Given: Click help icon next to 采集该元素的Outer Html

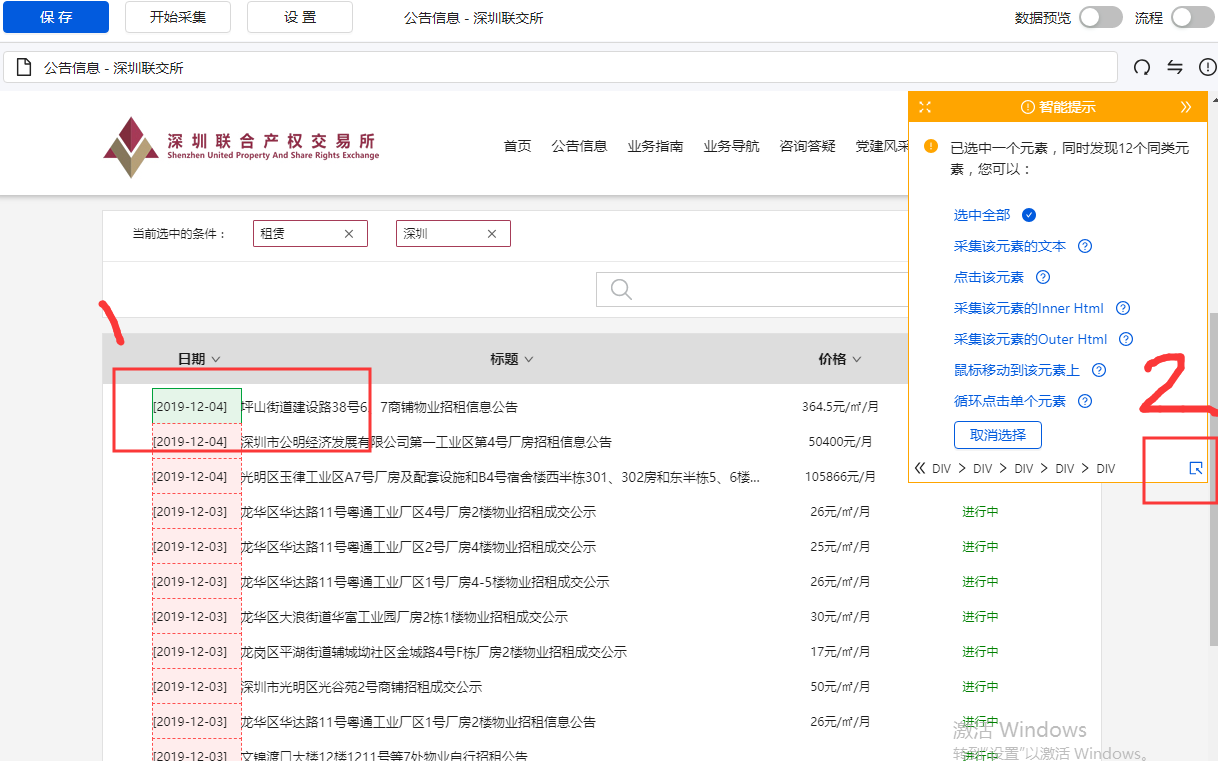Looking at the screenshot, I should [x=1126, y=339].
